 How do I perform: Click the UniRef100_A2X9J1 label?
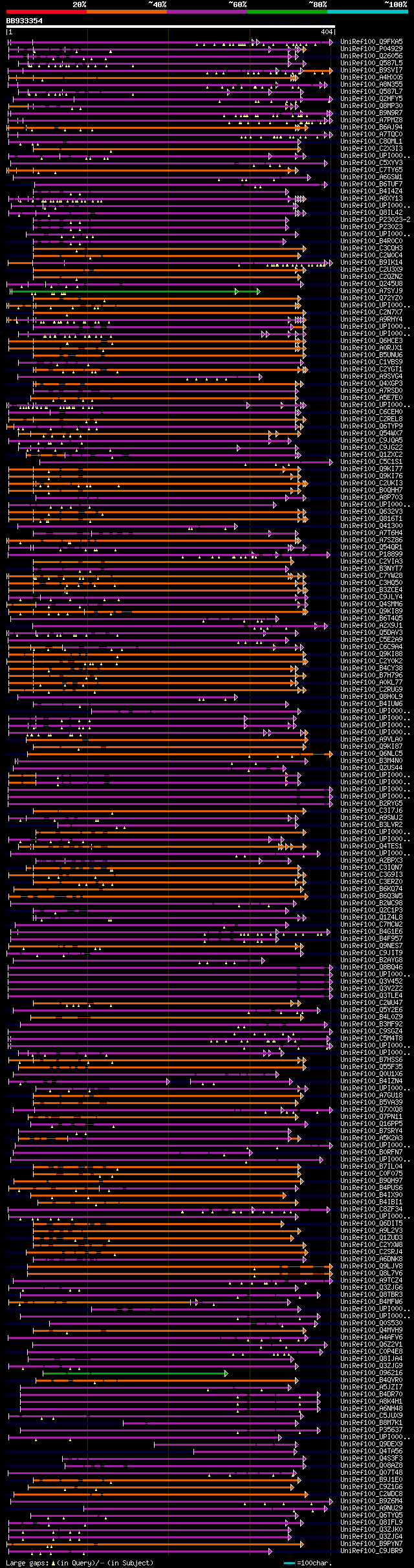[x=371, y=625]
